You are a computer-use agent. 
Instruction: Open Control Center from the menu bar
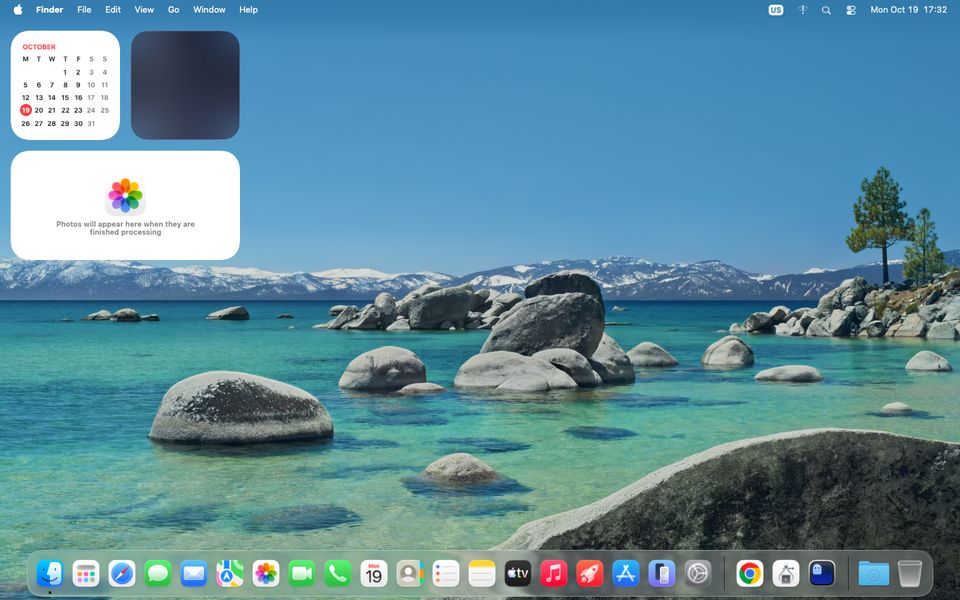tap(850, 10)
